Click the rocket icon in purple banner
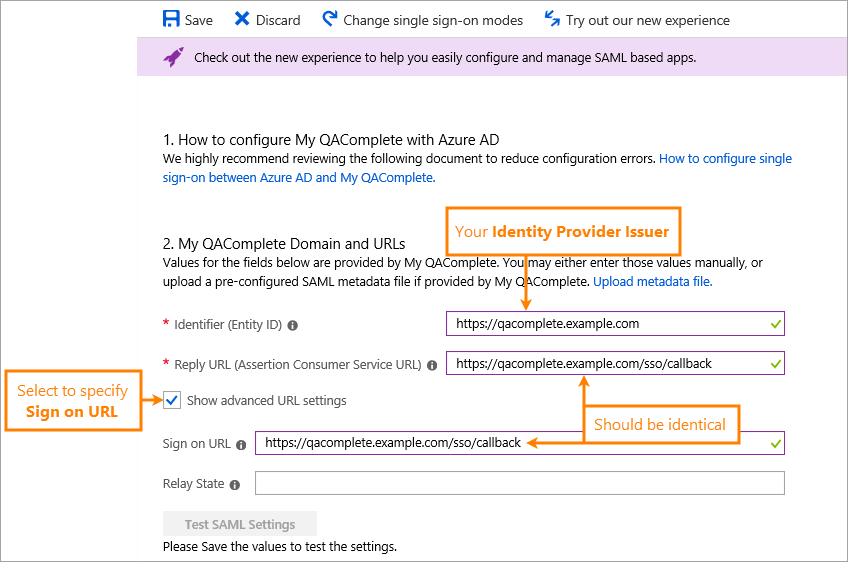This screenshot has height=562, width=848. click(174, 57)
